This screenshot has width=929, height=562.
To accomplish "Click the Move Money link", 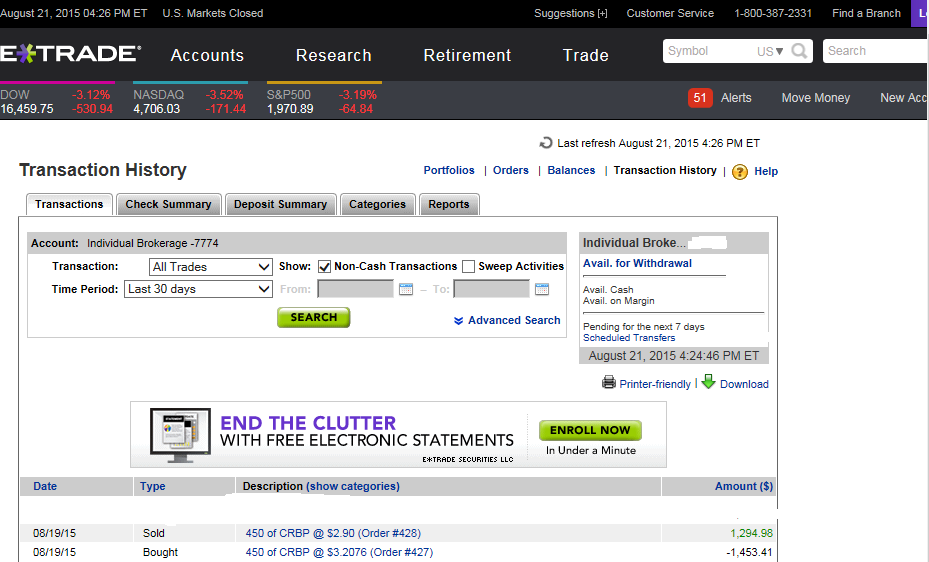I will pos(816,98).
